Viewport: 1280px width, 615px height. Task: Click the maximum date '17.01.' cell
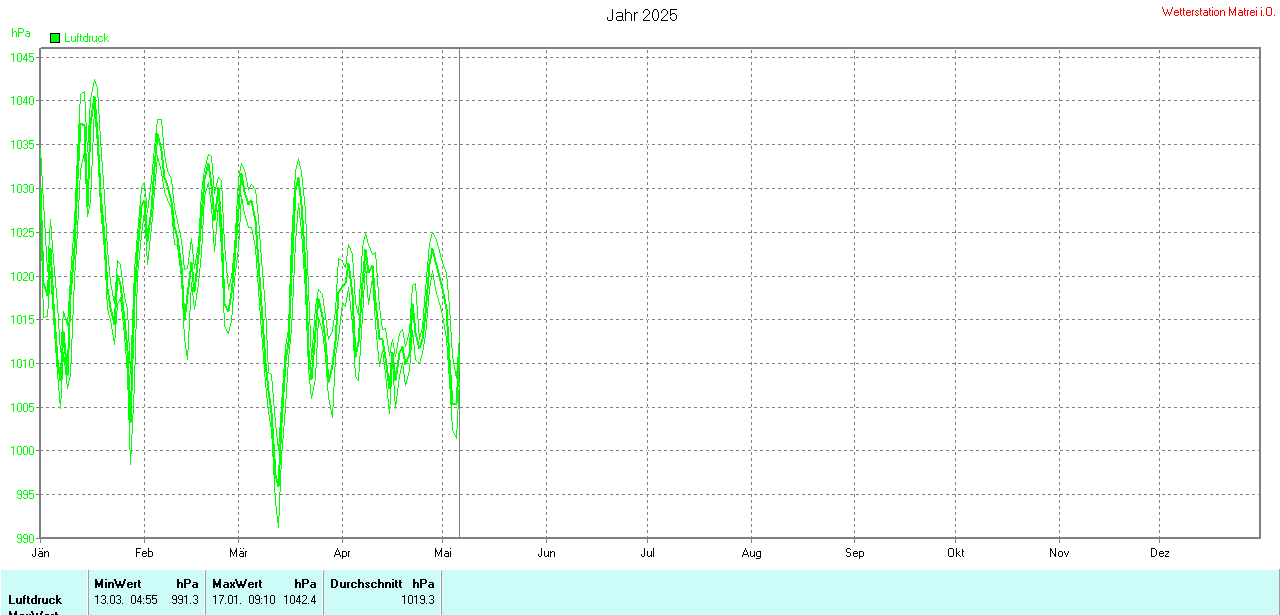227,600
